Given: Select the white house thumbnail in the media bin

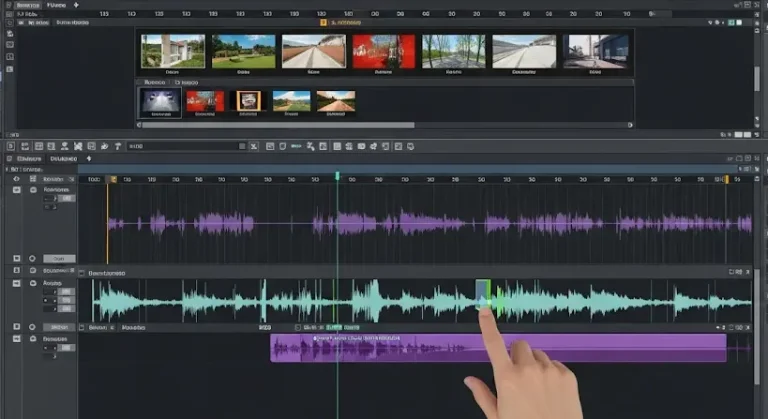Looking at the screenshot, I should tap(173, 51).
